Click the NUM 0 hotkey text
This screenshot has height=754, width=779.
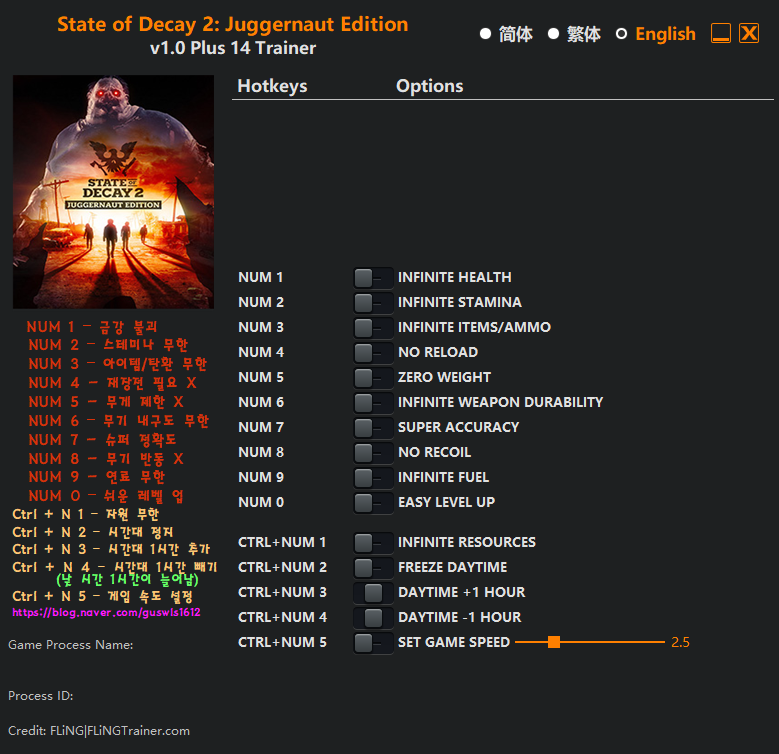pos(261,502)
